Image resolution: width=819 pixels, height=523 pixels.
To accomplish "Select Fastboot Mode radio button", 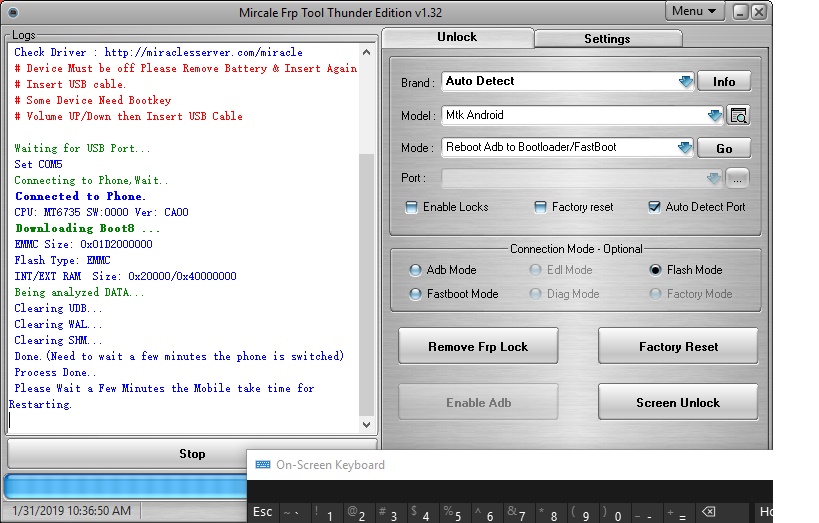I will [x=415, y=294].
